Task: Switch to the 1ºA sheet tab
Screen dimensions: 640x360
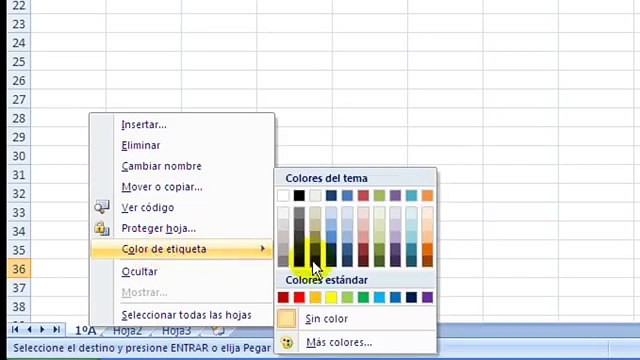Action: pos(85,330)
